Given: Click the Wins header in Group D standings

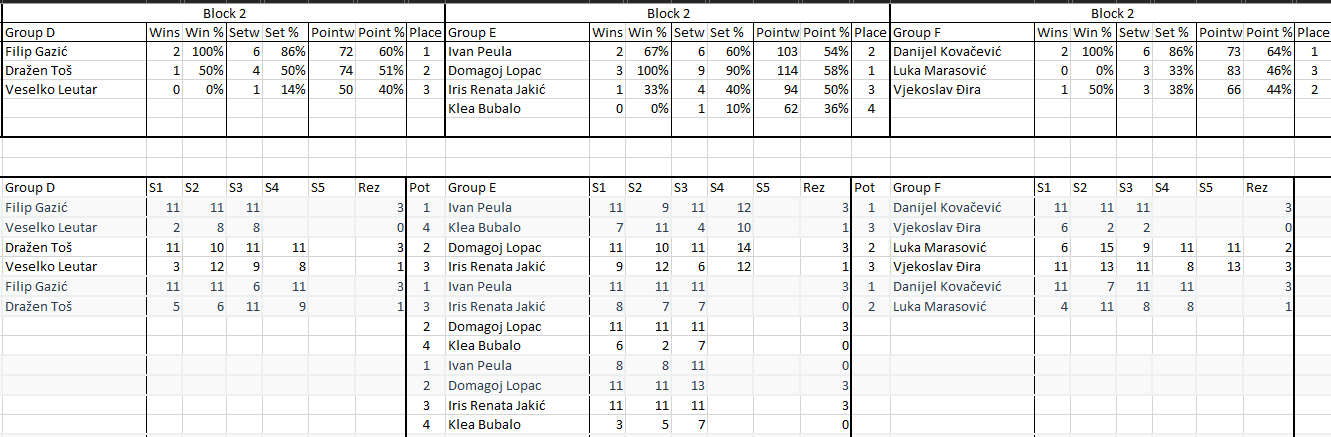Looking at the screenshot, I should tap(164, 32).
